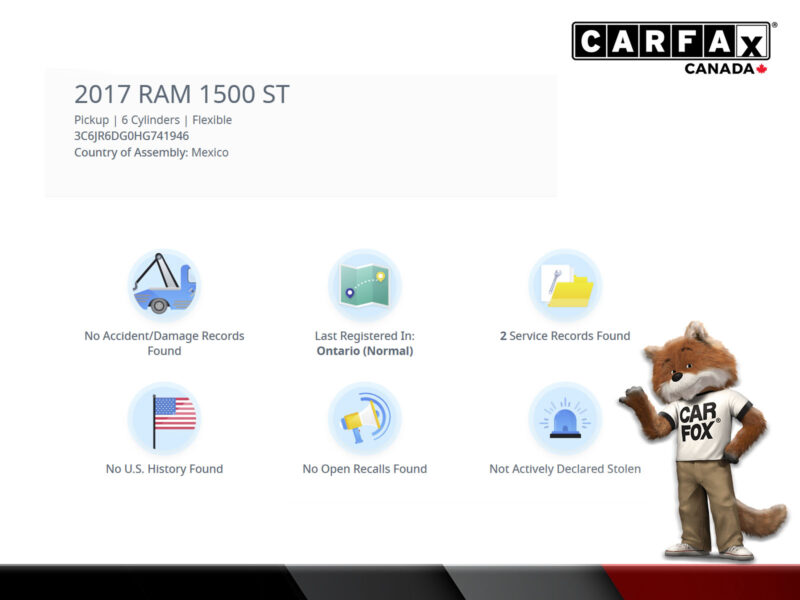Click the Pickup | 6 Cylinders | Flexible line

pos(153,120)
